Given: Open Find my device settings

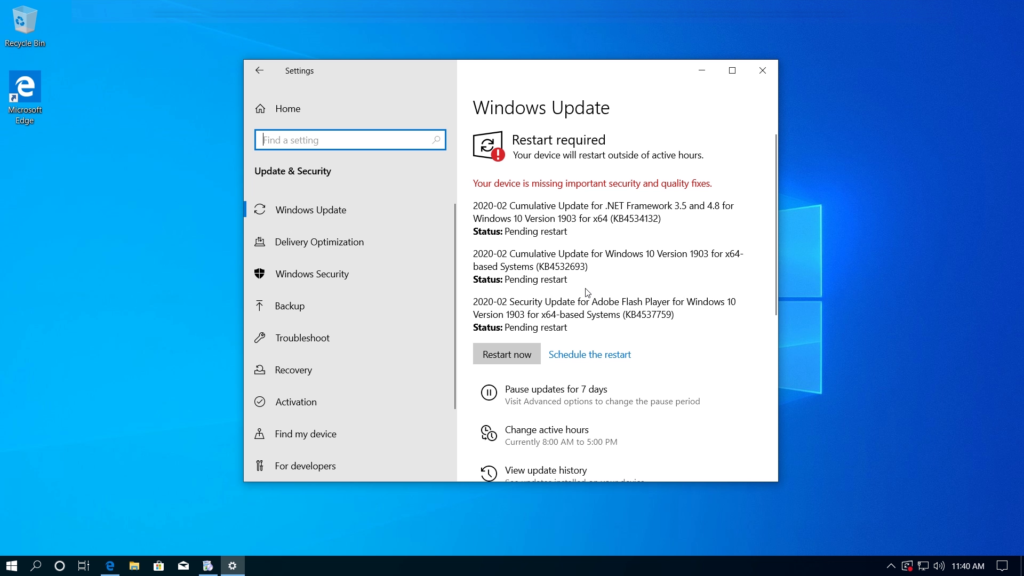Looking at the screenshot, I should (305, 434).
